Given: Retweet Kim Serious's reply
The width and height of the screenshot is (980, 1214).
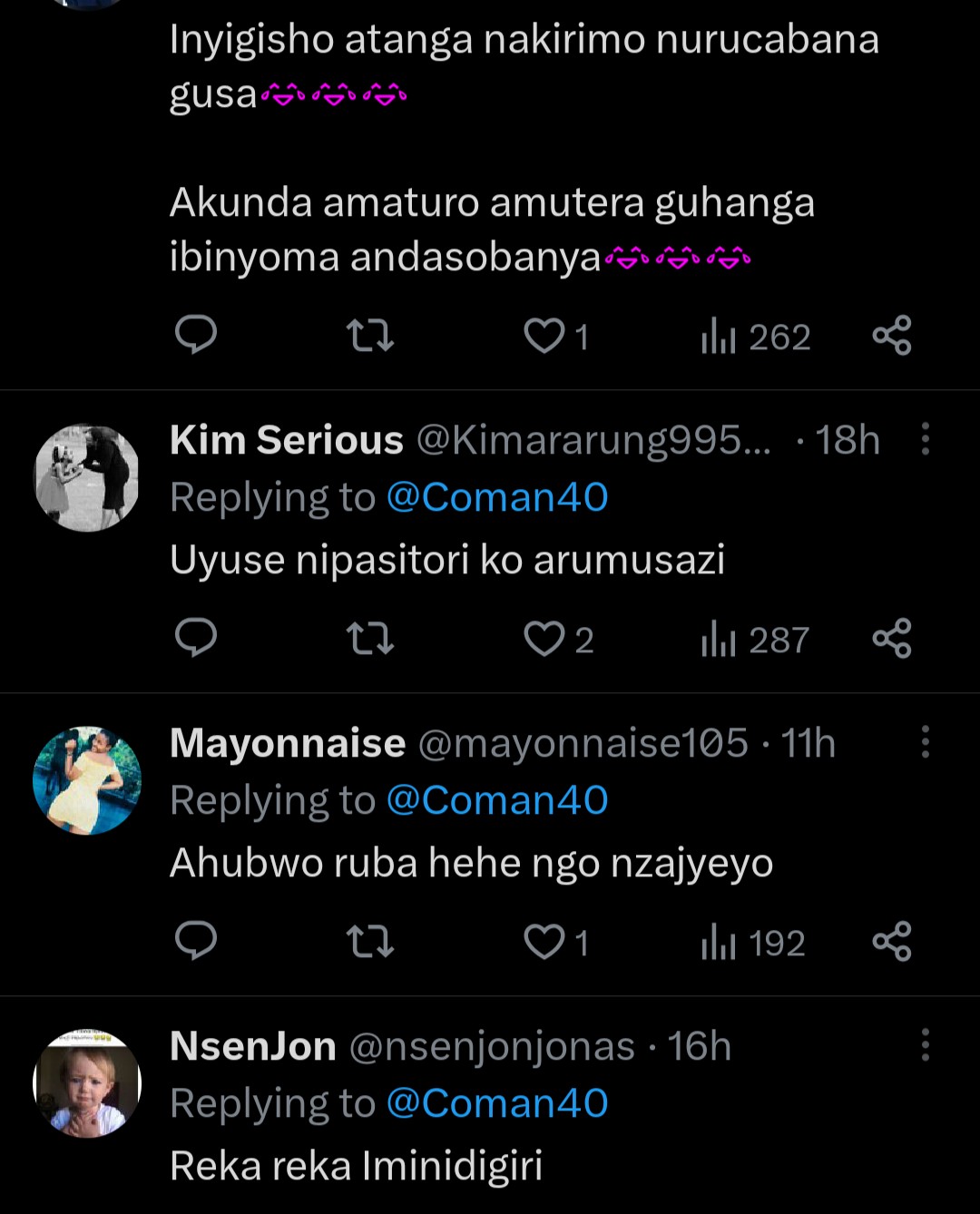Looking at the screenshot, I should point(370,639).
